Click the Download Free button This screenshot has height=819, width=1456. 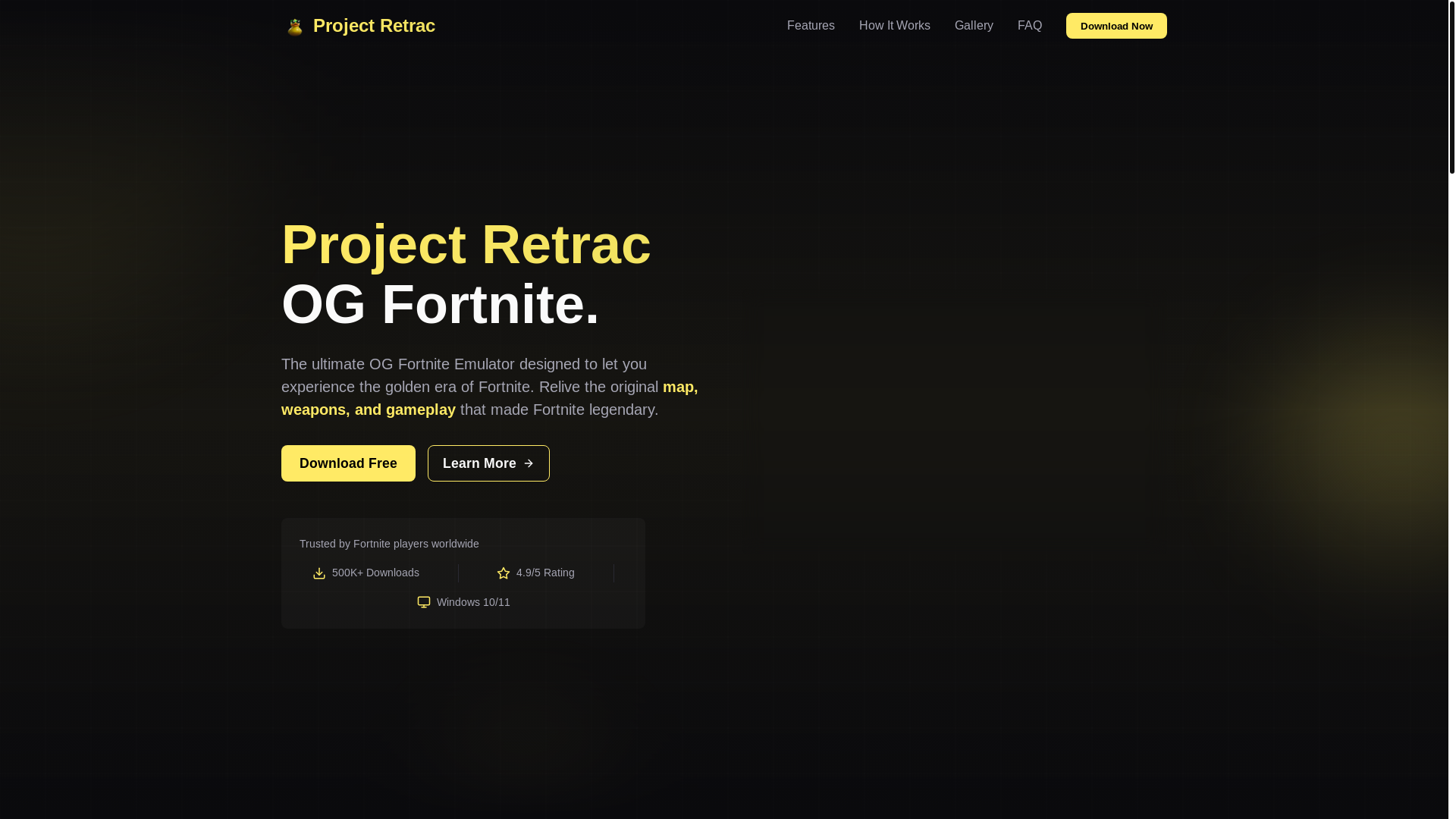pyautogui.click(x=348, y=463)
